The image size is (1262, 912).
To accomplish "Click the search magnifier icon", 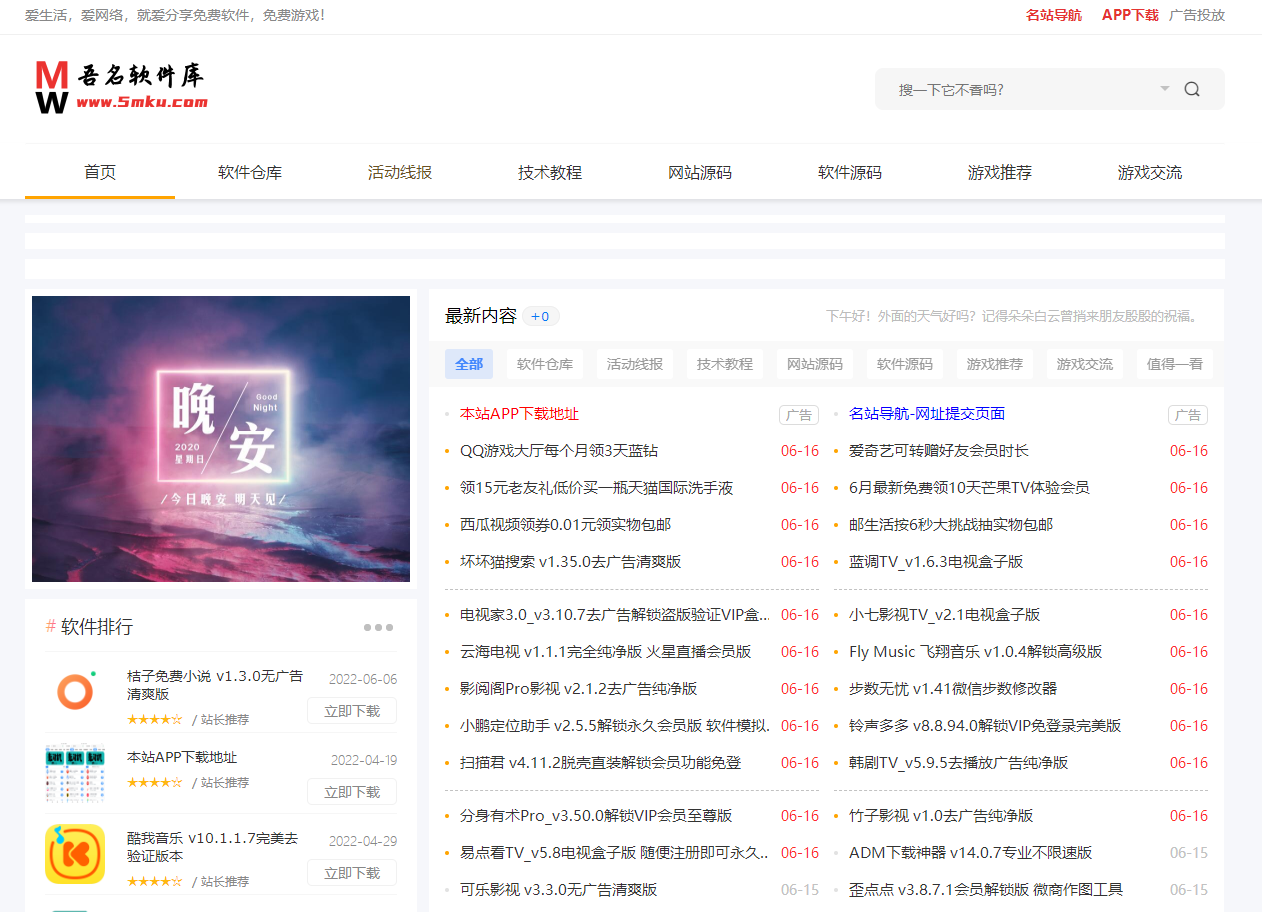I will (x=1192, y=89).
